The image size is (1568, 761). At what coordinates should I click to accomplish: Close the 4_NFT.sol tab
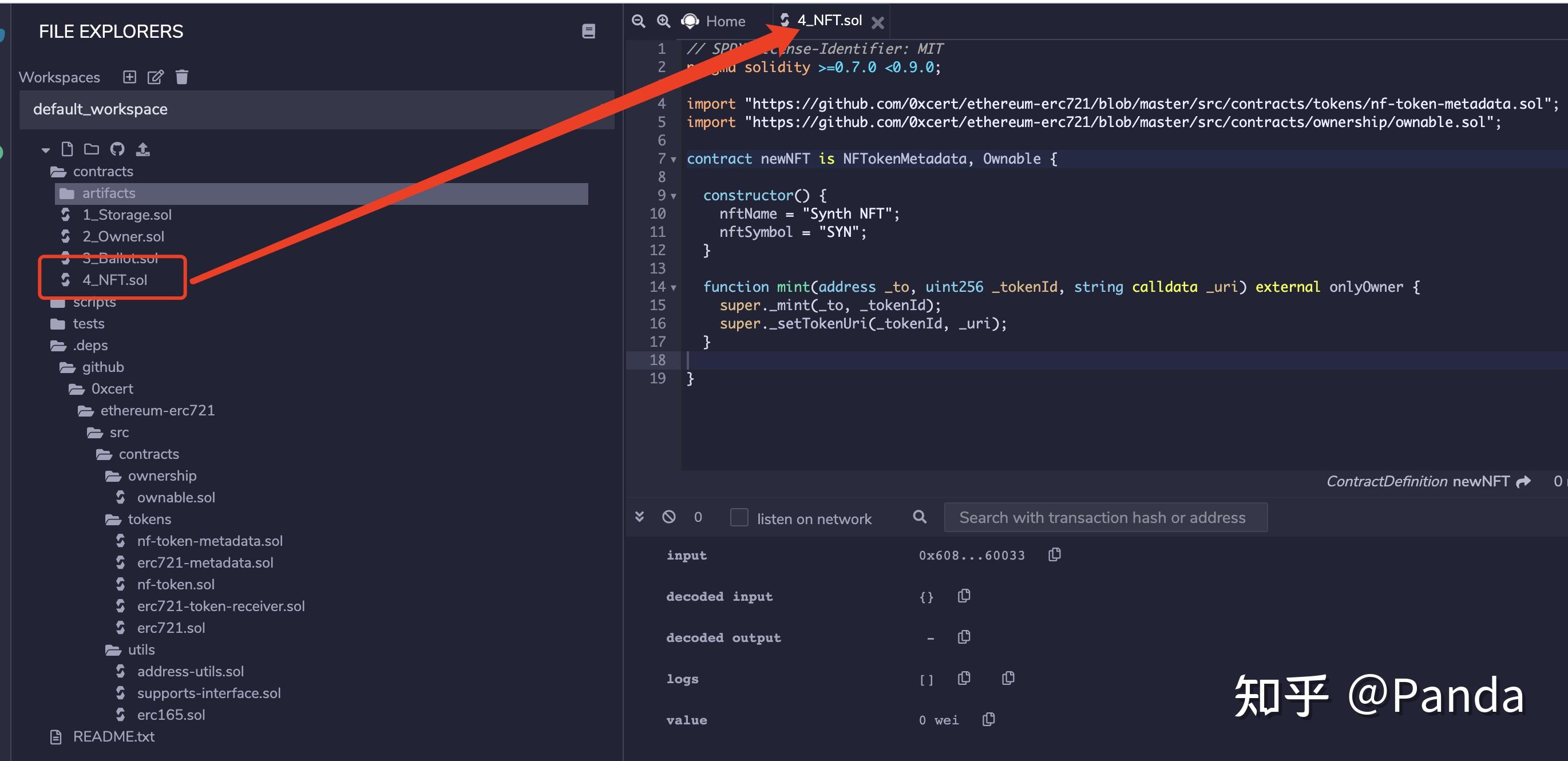click(877, 22)
